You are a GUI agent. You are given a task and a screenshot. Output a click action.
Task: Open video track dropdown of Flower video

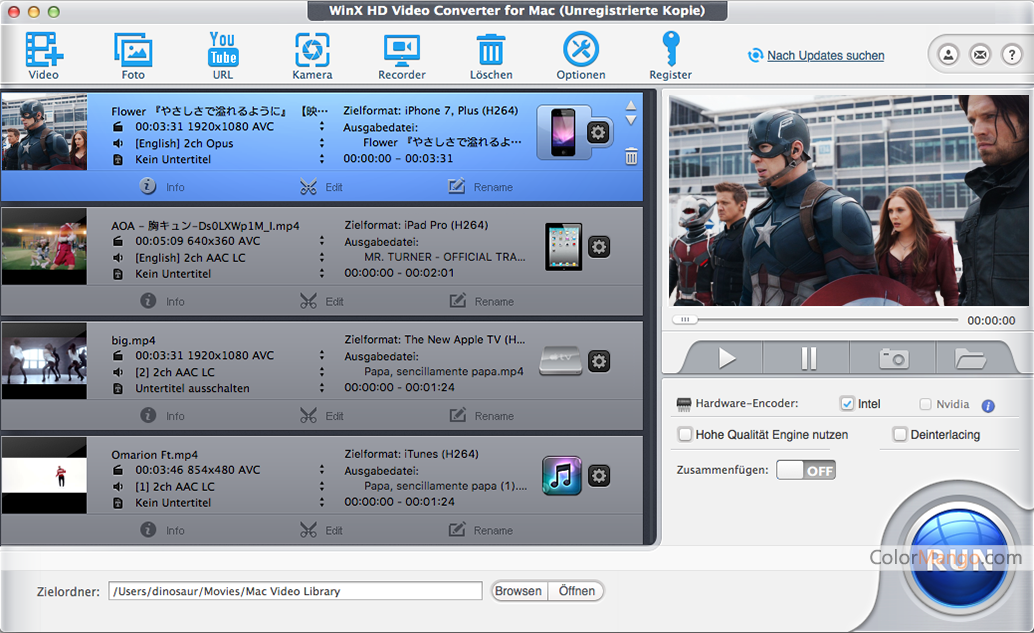[x=322, y=127]
